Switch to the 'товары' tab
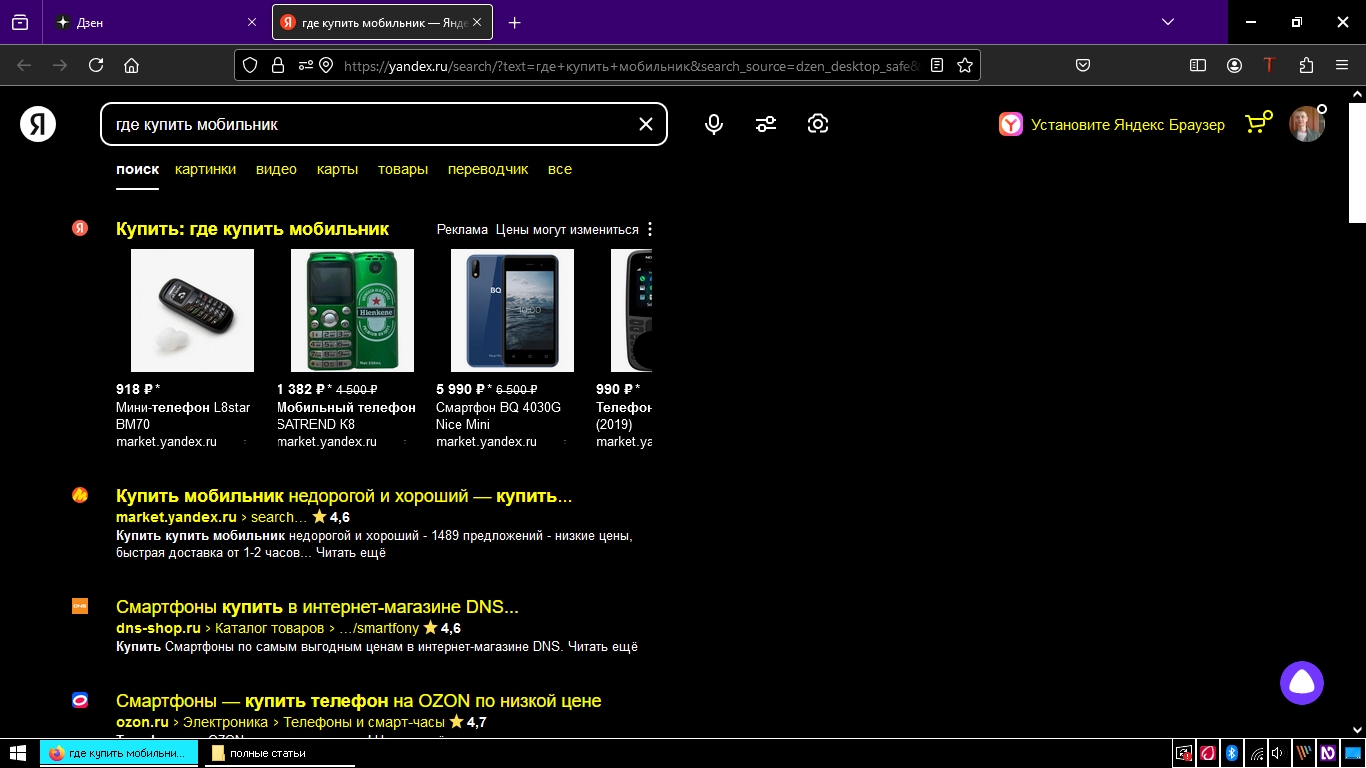 pyautogui.click(x=403, y=169)
